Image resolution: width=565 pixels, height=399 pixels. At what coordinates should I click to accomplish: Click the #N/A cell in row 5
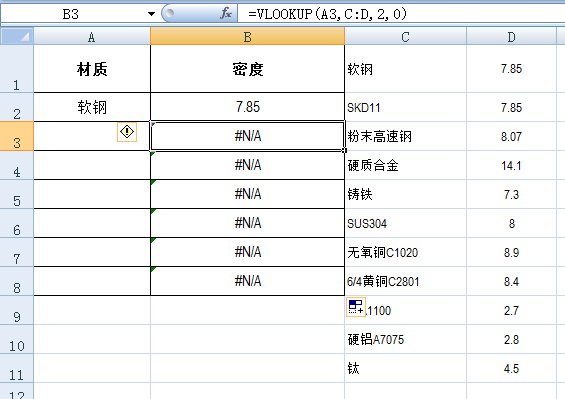point(247,194)
